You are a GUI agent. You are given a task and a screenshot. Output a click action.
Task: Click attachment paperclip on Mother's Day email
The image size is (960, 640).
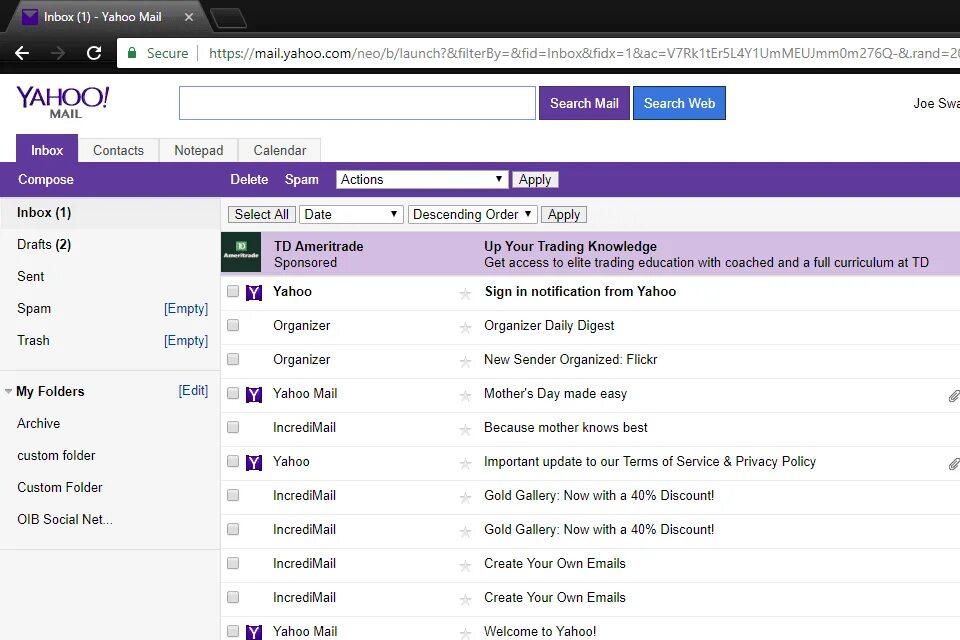click(x=953, y=396)
